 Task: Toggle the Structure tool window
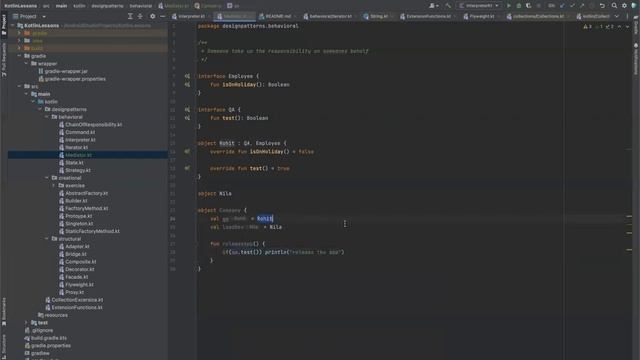(x=4, y=346)
